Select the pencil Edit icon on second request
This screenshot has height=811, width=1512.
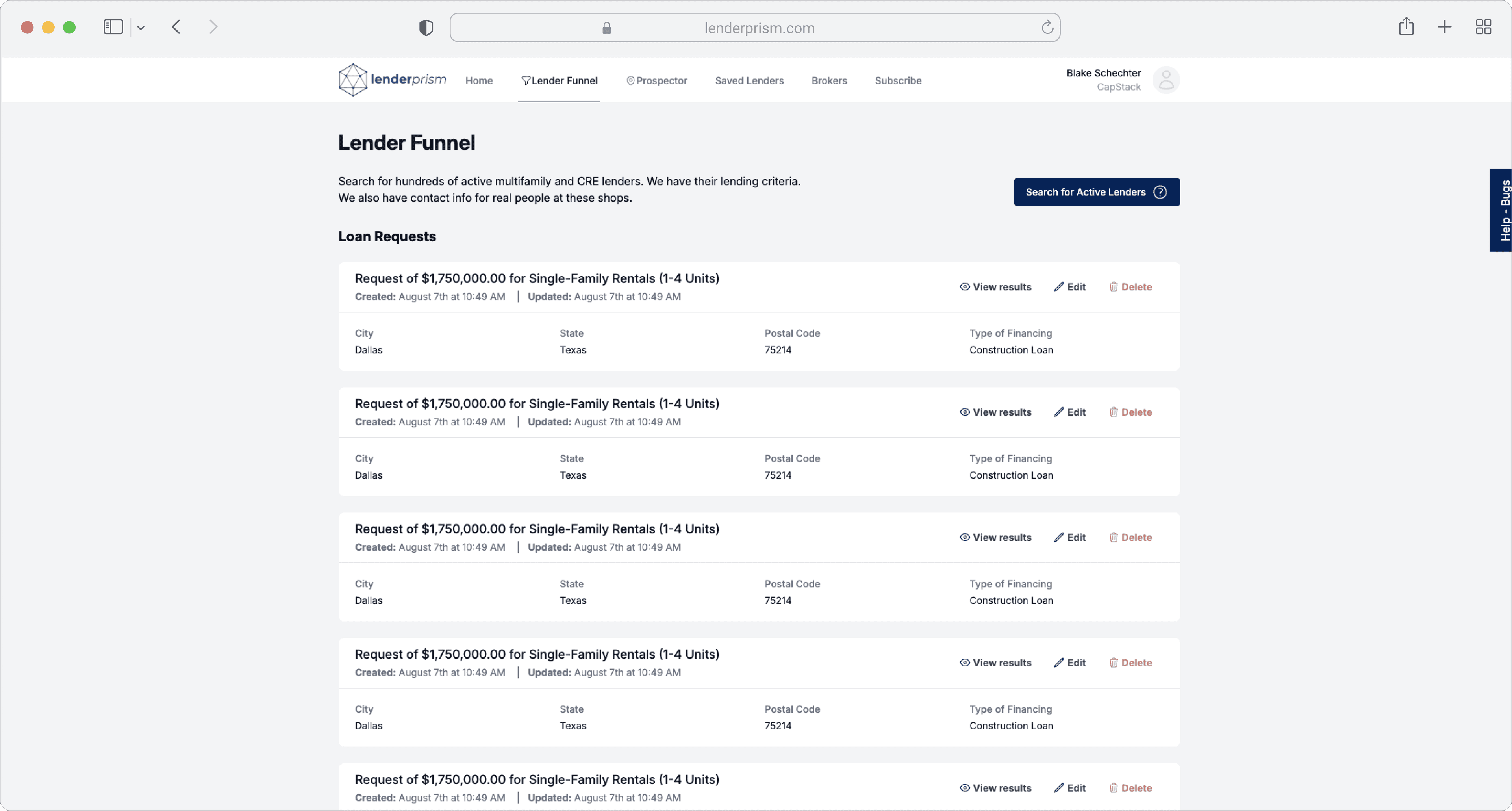point(1059,412)
